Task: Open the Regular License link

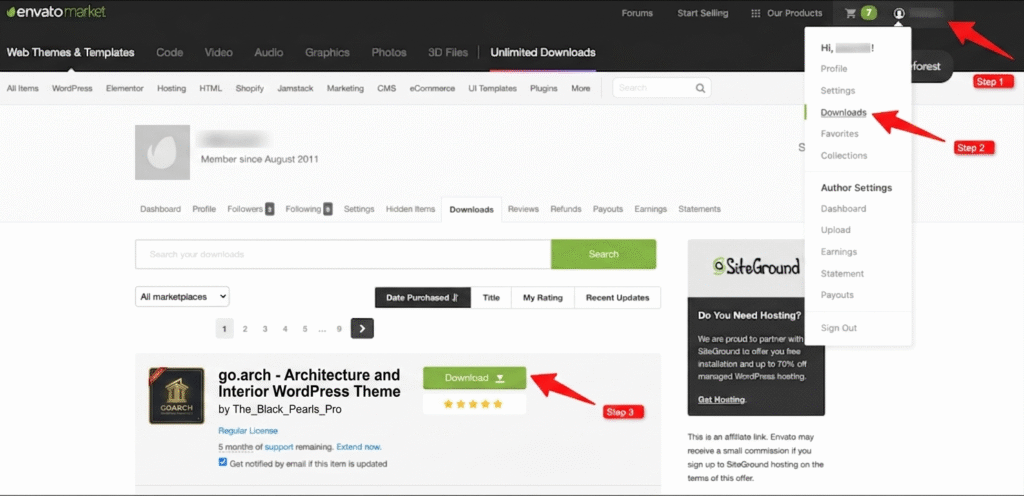Action: tap(248, 431)
